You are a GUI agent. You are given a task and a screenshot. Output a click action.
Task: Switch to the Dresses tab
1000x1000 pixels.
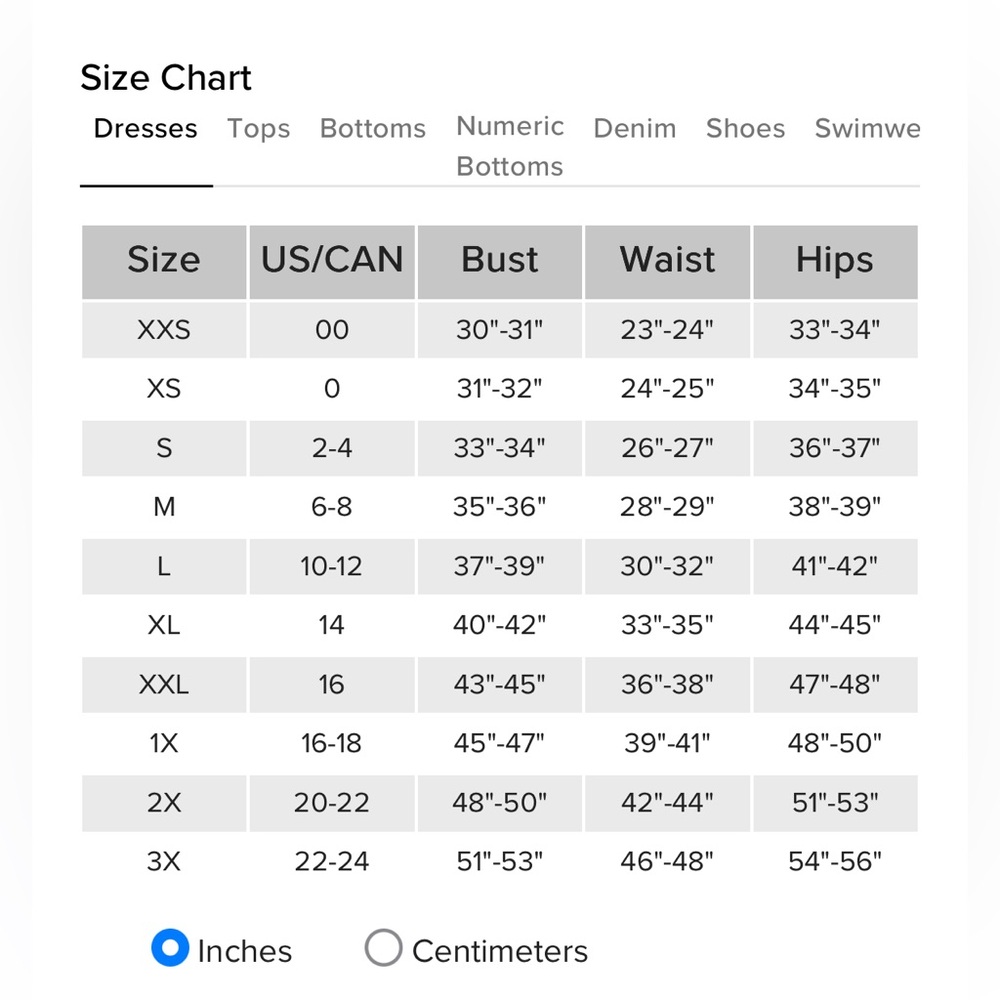click(146, 129)
